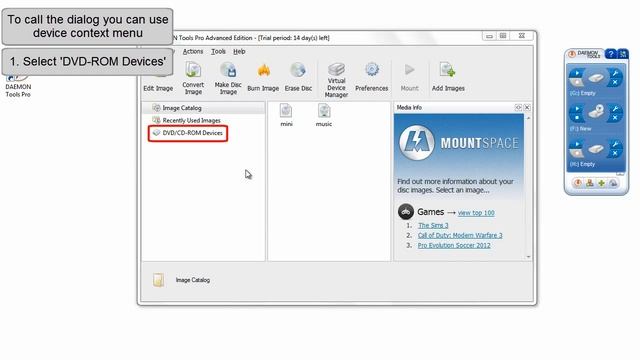
Task: Open 'Pro Evolution Soccer 2012' link
Action: 454,245
